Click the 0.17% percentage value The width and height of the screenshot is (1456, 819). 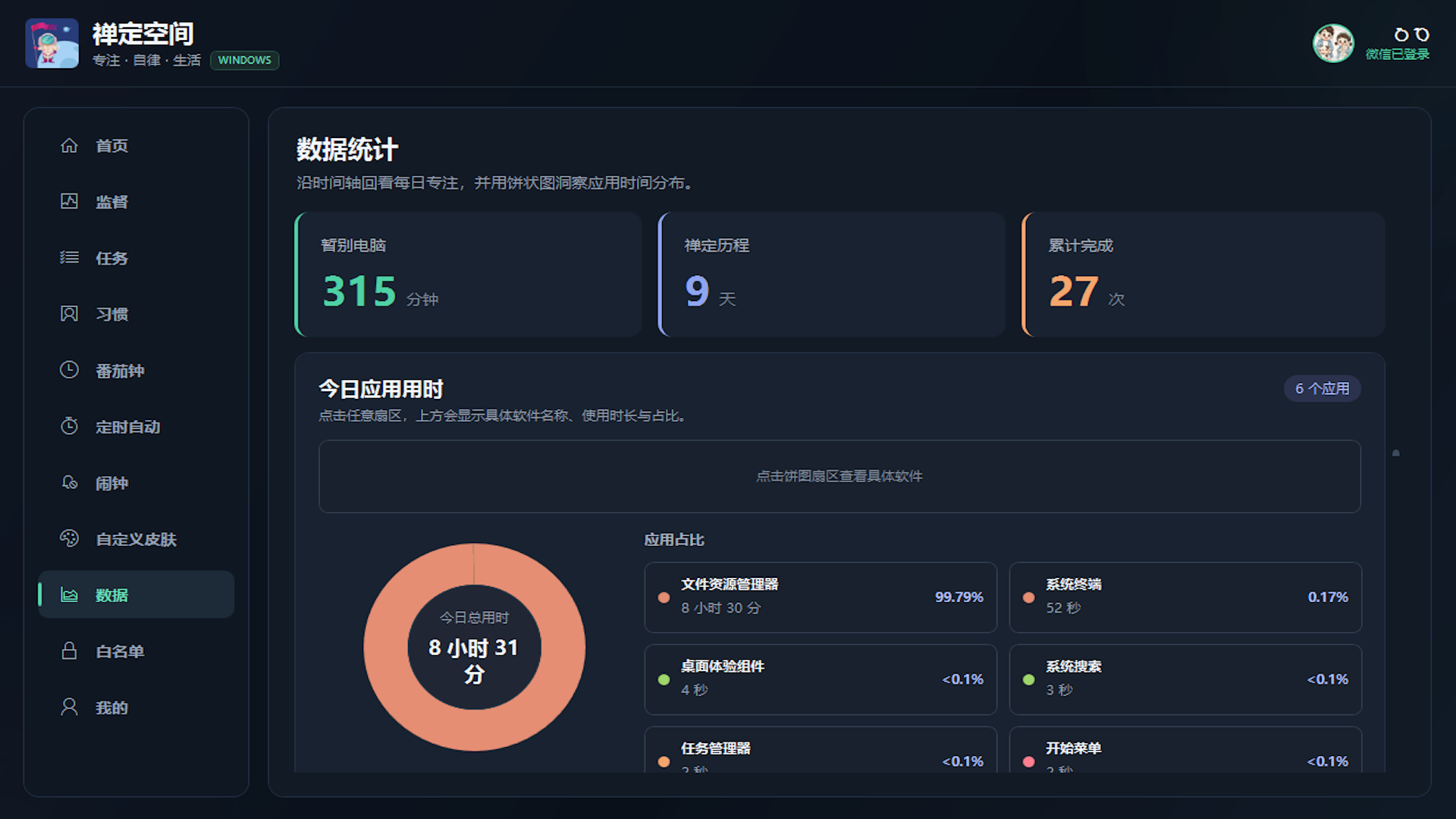[x=1328, y=597]
